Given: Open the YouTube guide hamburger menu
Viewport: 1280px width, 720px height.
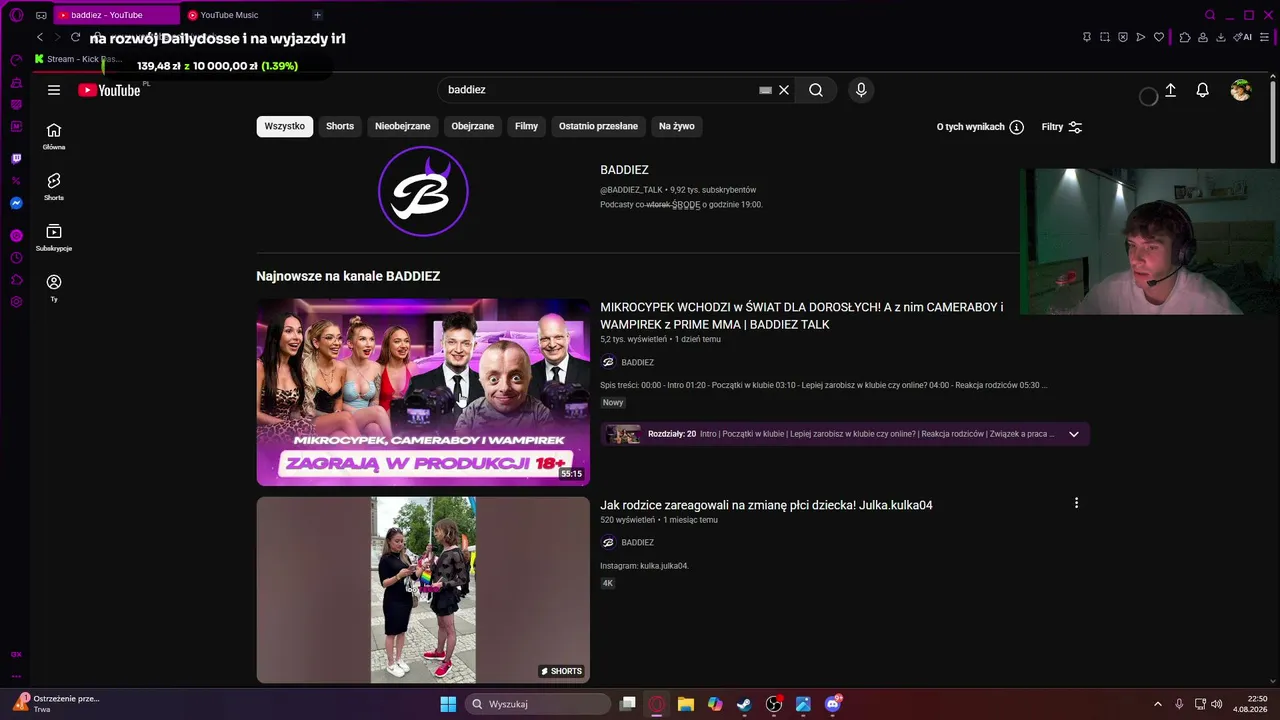Looking at the screenshot, I should 54,90.
